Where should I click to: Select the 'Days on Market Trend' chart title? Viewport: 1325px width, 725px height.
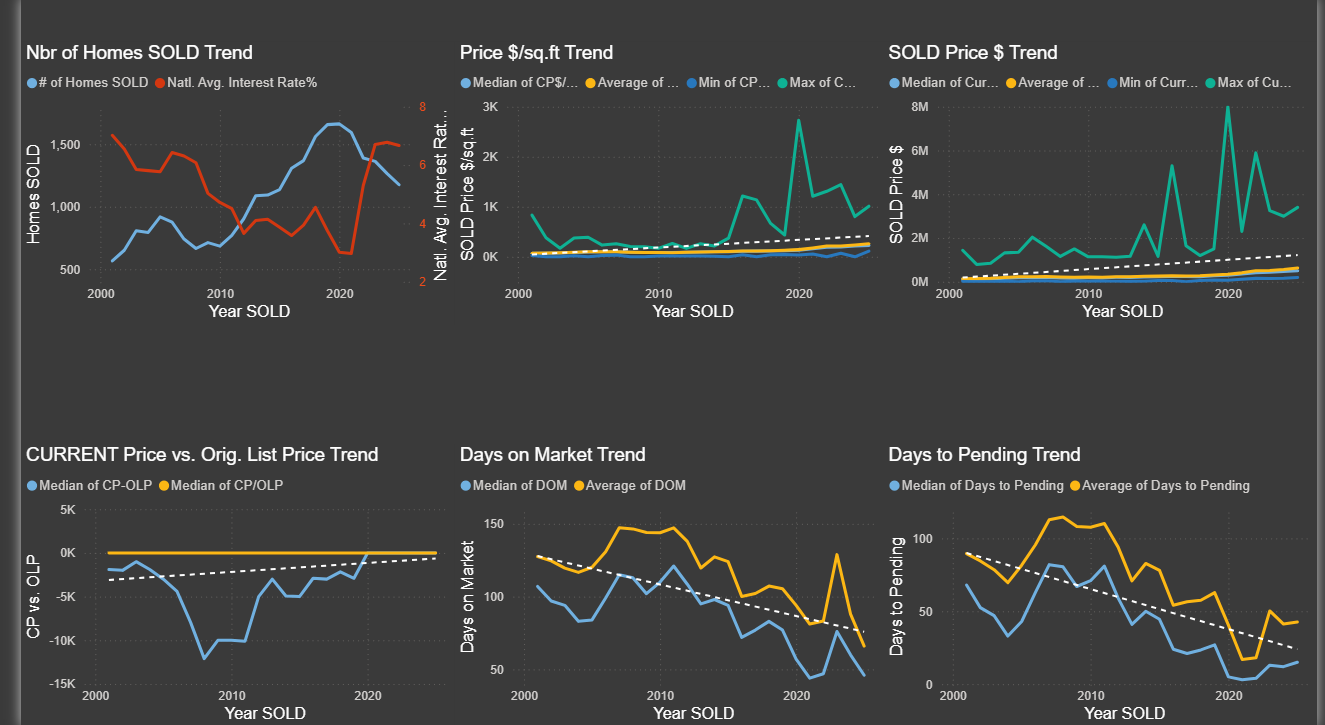[552, 454]
